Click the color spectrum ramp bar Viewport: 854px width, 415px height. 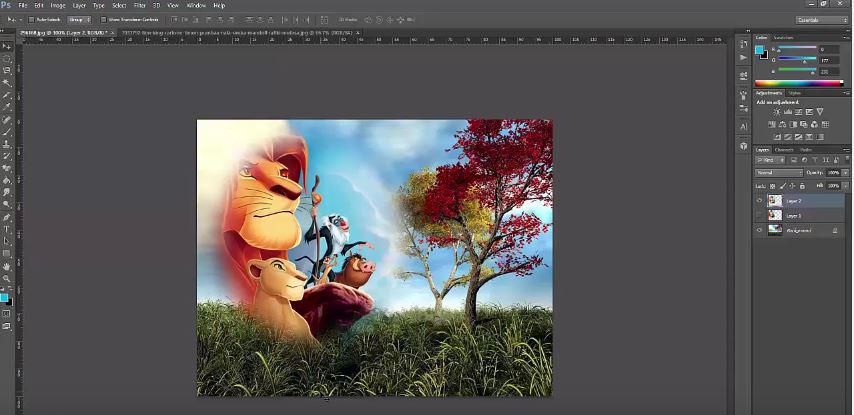(x=799, y=83)
